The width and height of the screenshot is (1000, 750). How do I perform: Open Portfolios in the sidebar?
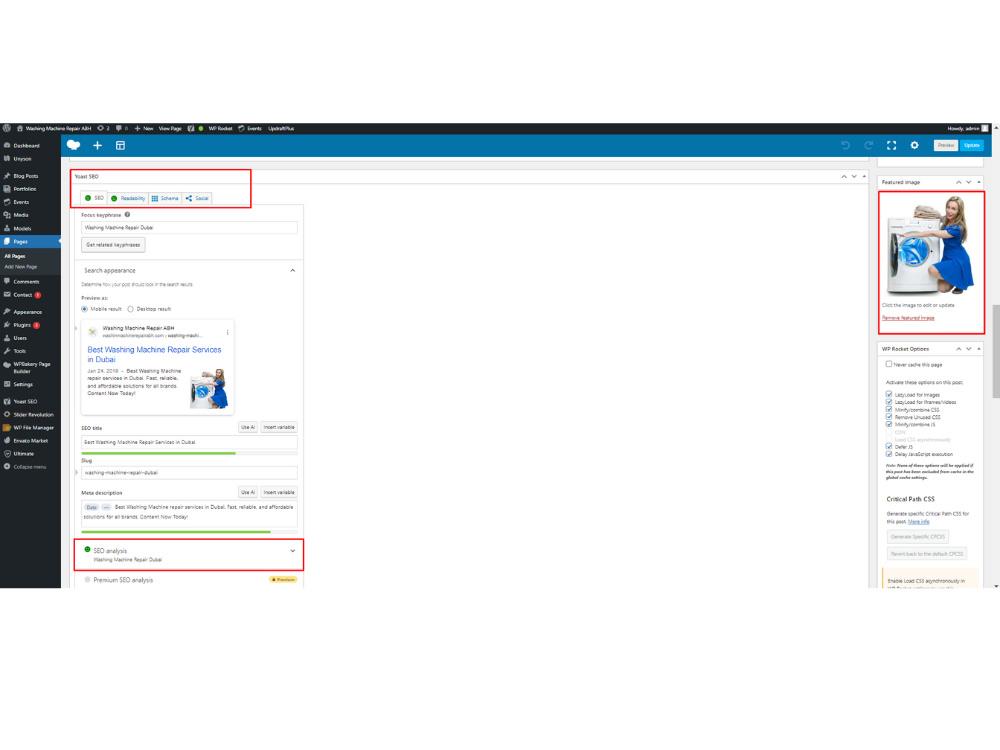click(x=25, y=189)
